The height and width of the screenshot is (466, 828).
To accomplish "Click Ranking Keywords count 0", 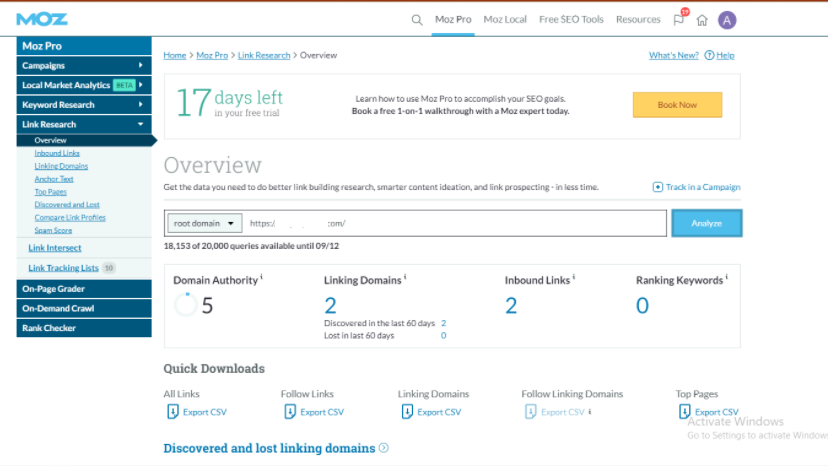I will 642,305.
